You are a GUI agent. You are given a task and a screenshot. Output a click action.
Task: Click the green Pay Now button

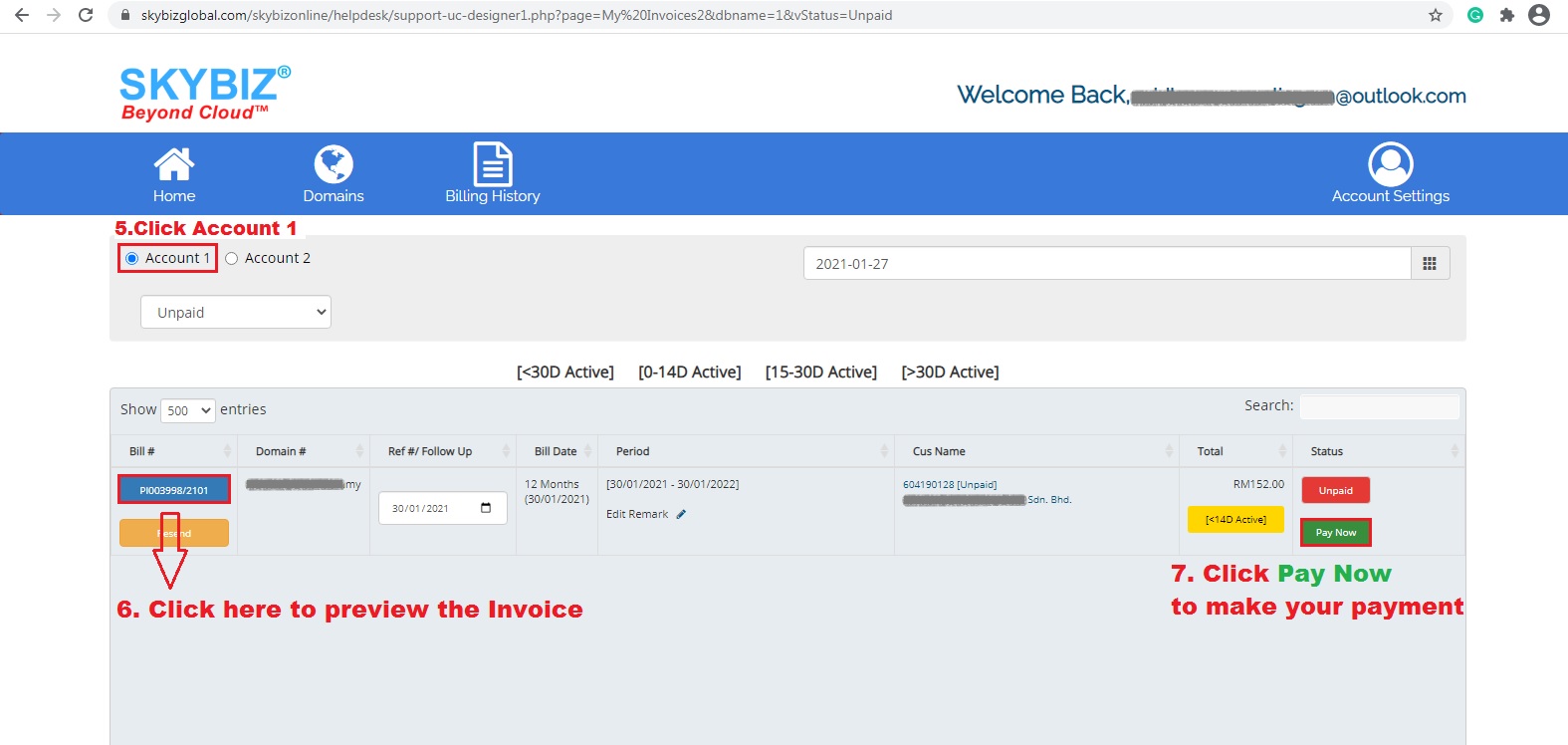1335,533
